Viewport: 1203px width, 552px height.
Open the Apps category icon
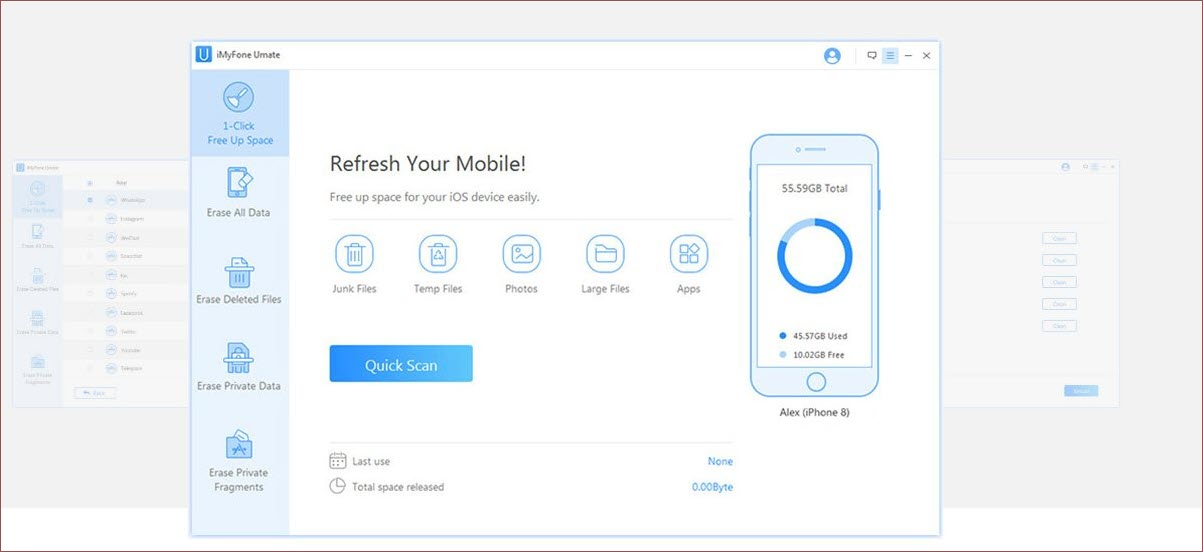[689, 254]
